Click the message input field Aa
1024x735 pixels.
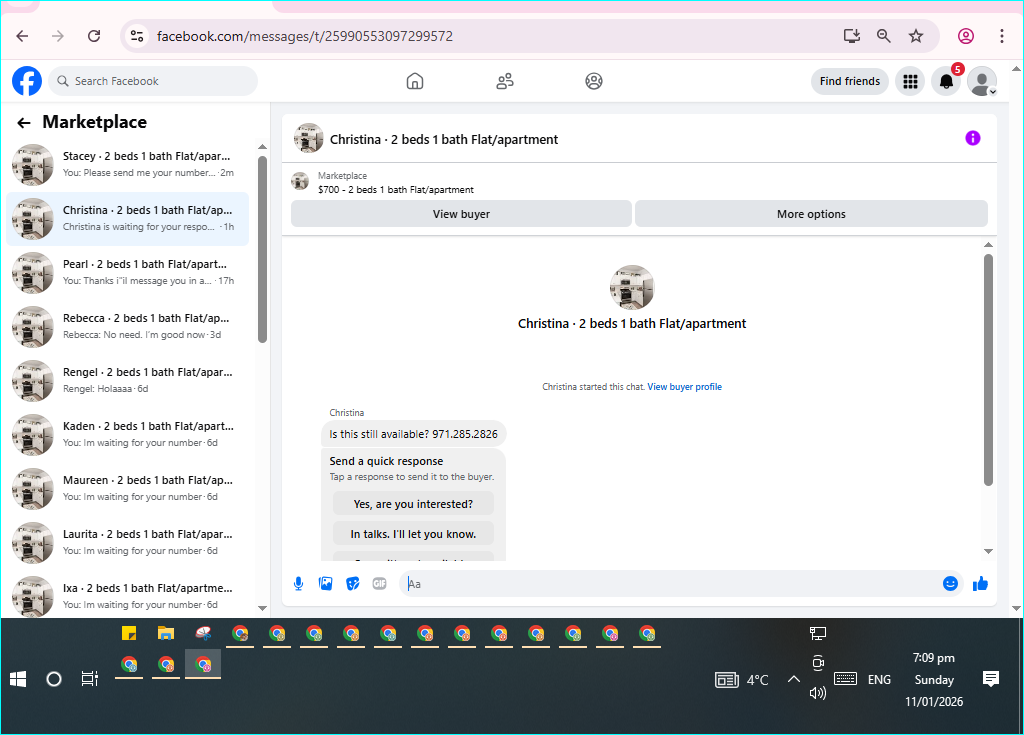pos(669,583)
